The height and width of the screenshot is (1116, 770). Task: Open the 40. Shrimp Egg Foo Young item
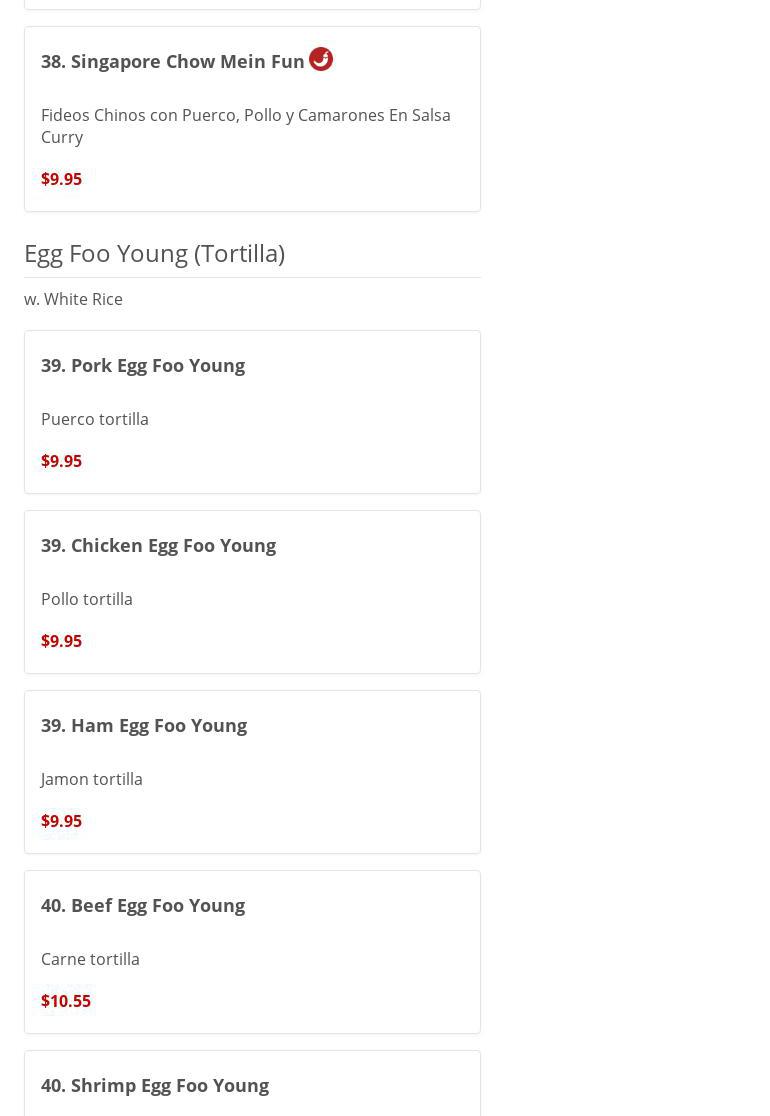[155, 1085]
